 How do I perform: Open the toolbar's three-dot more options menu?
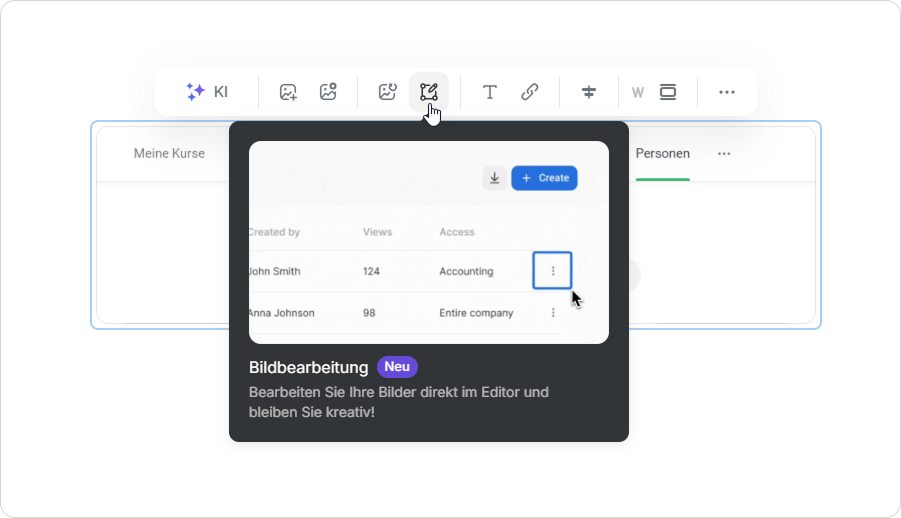tap(727, 92)
